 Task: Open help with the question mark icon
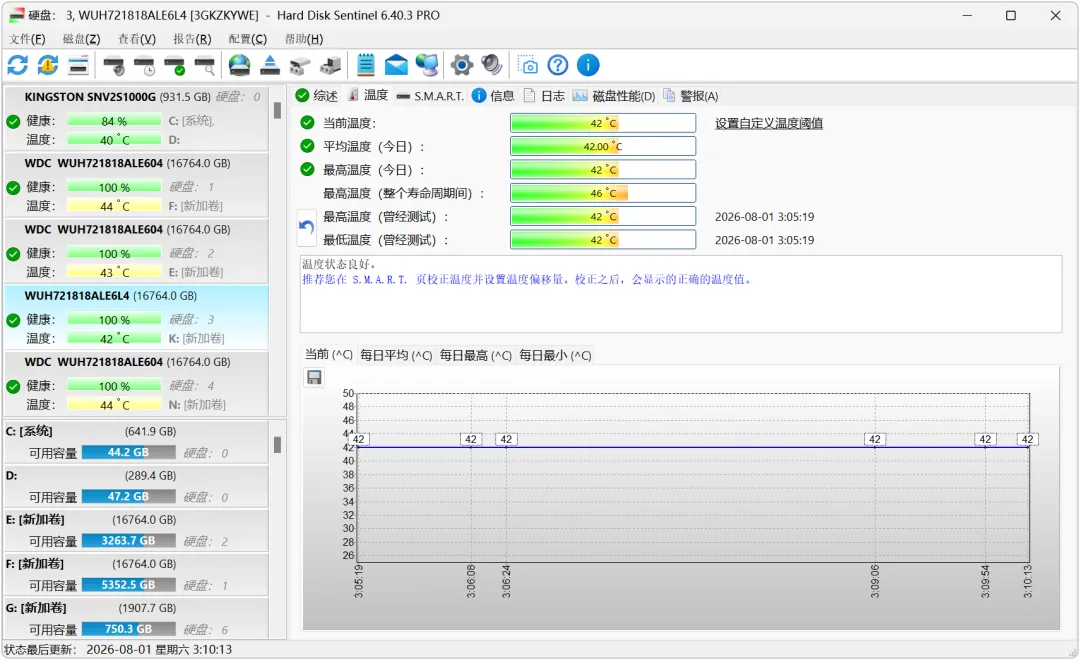point(558,65)
